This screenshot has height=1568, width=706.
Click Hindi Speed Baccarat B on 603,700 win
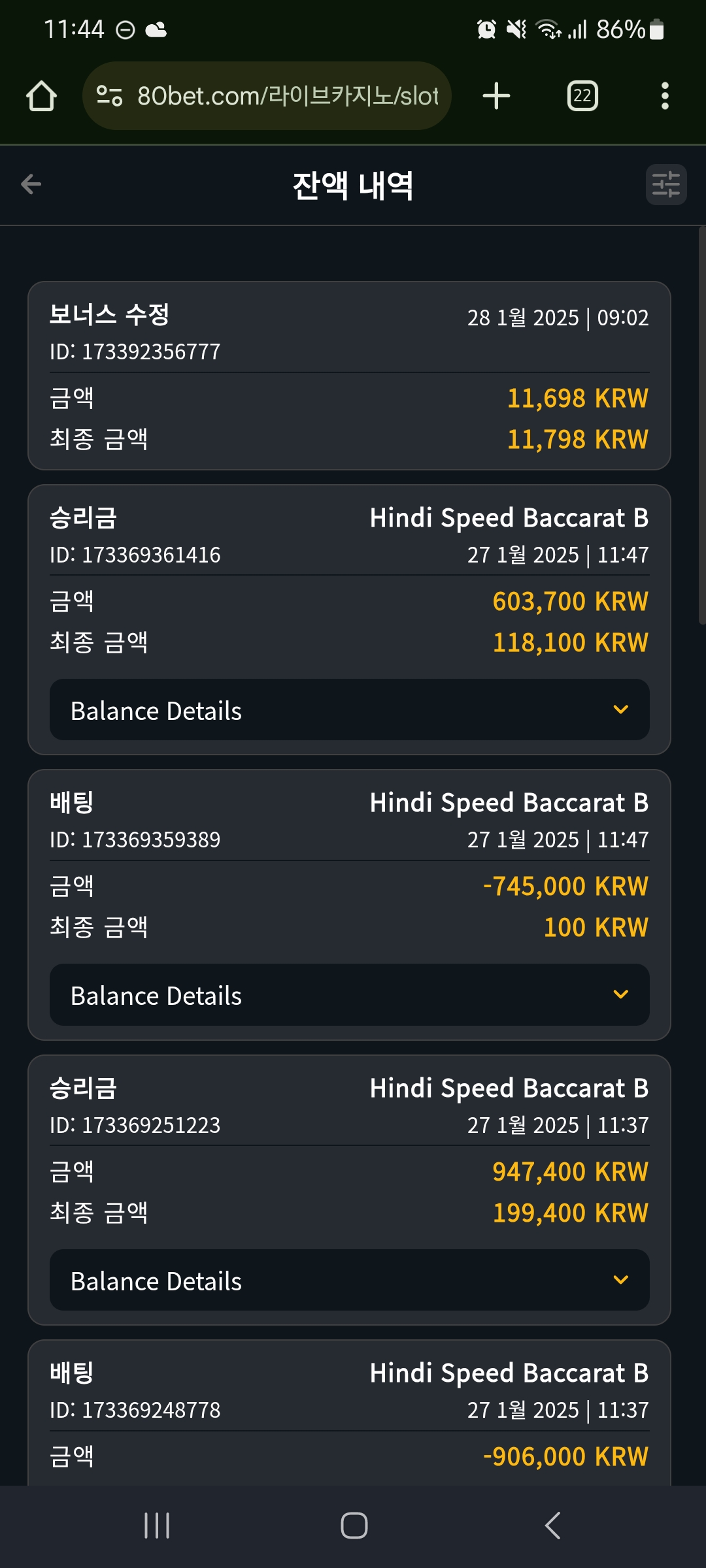509,518
